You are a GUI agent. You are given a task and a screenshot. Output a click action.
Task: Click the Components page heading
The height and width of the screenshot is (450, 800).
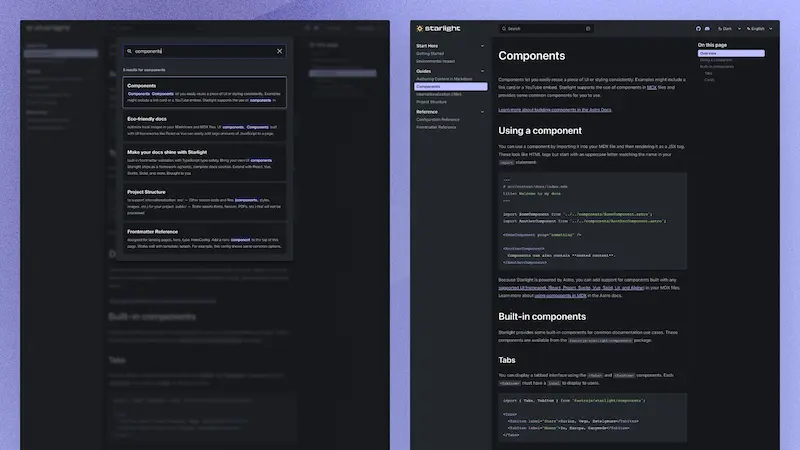(532, 56)
